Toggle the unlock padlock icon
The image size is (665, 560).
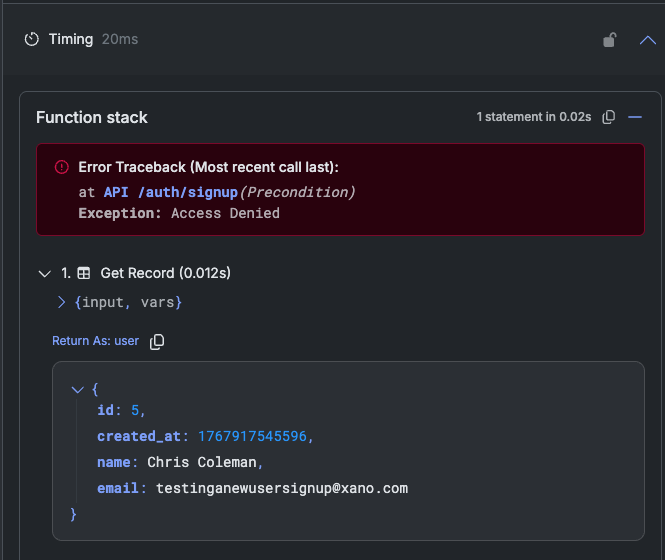click(609, 40)
